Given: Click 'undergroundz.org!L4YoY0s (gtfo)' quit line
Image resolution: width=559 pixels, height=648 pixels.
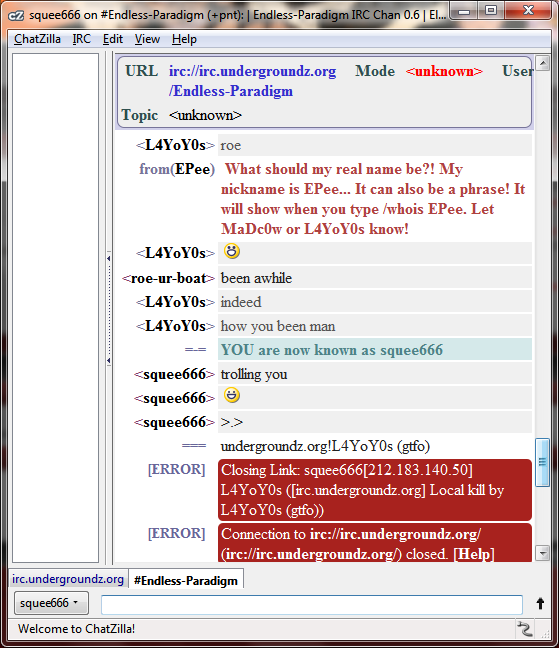Looking at the screenshot, I should tap(325, 446).
